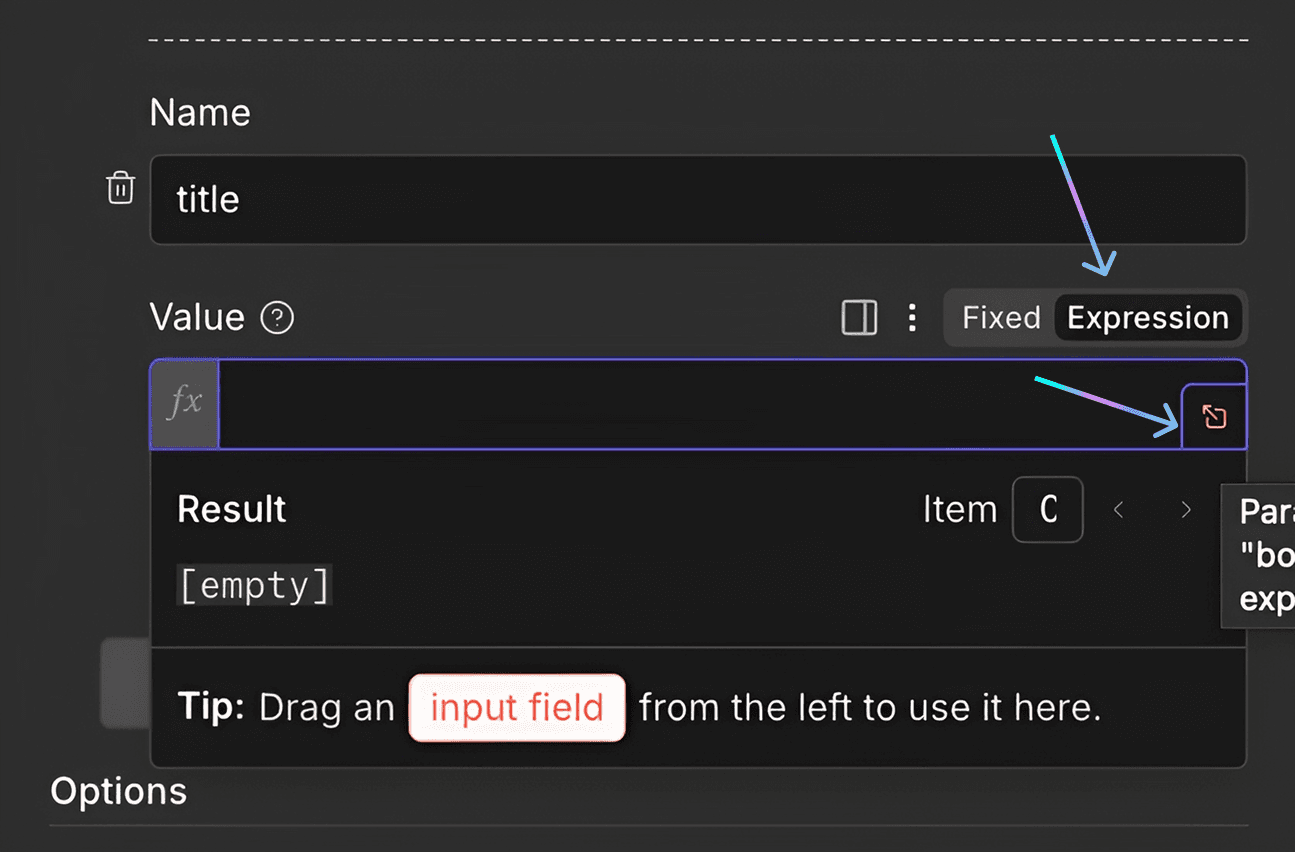
Task: Expand the Options section heading
Action: click(x=118, y=791)
